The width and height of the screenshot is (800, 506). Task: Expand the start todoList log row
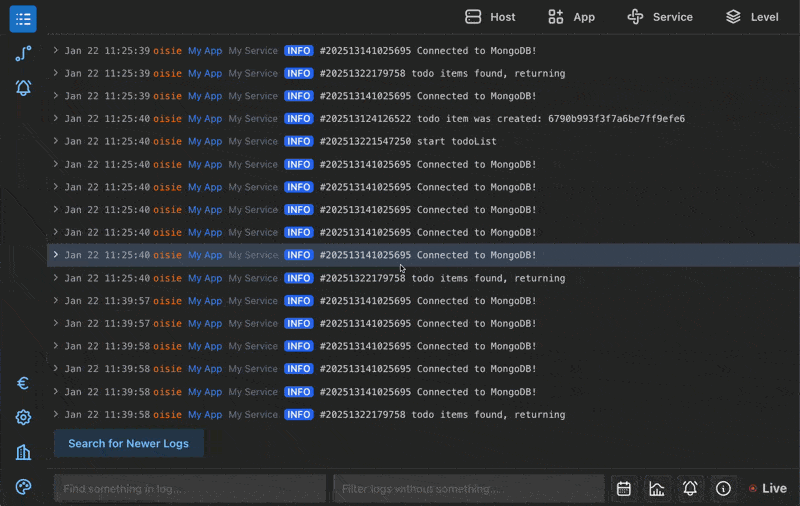56,141
